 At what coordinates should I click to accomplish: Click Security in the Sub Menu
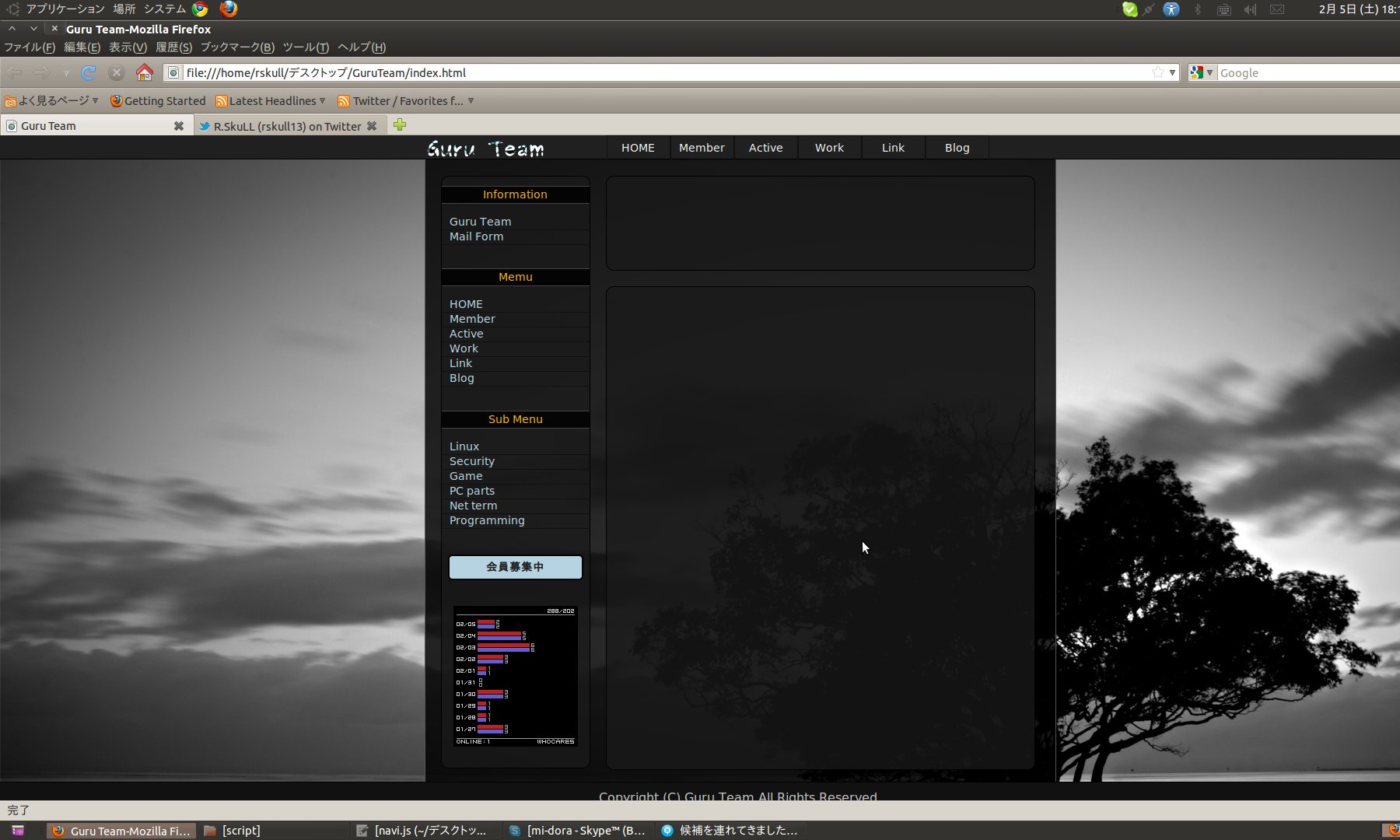471,461
